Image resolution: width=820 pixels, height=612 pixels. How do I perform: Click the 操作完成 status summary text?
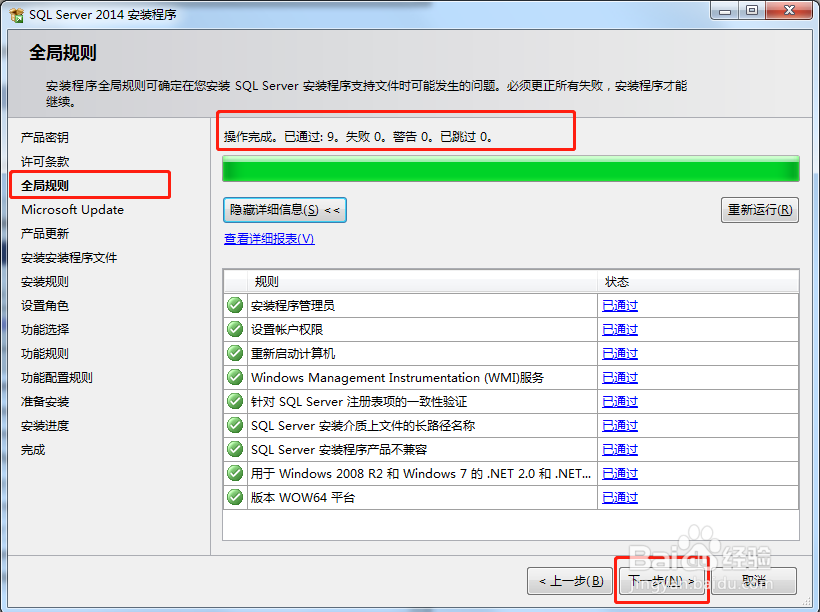pyautogui.click(x=358, y=137)
